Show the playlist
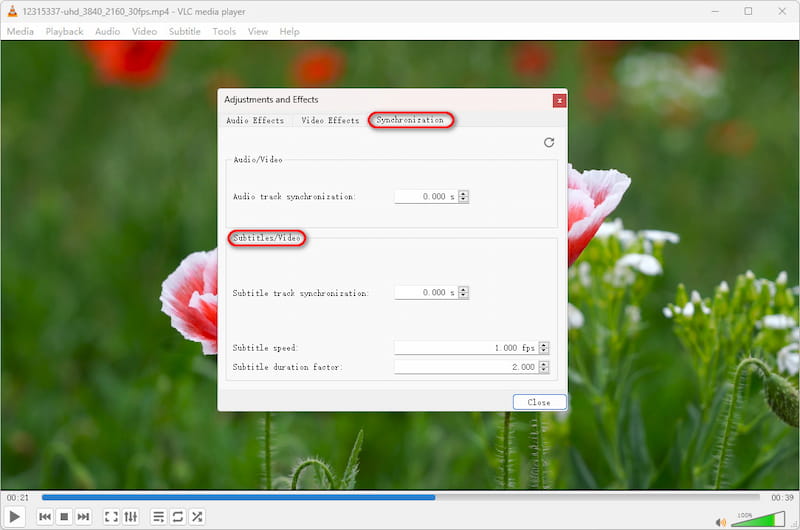Screen dimensions: 800x530 [x=159, y=517]
